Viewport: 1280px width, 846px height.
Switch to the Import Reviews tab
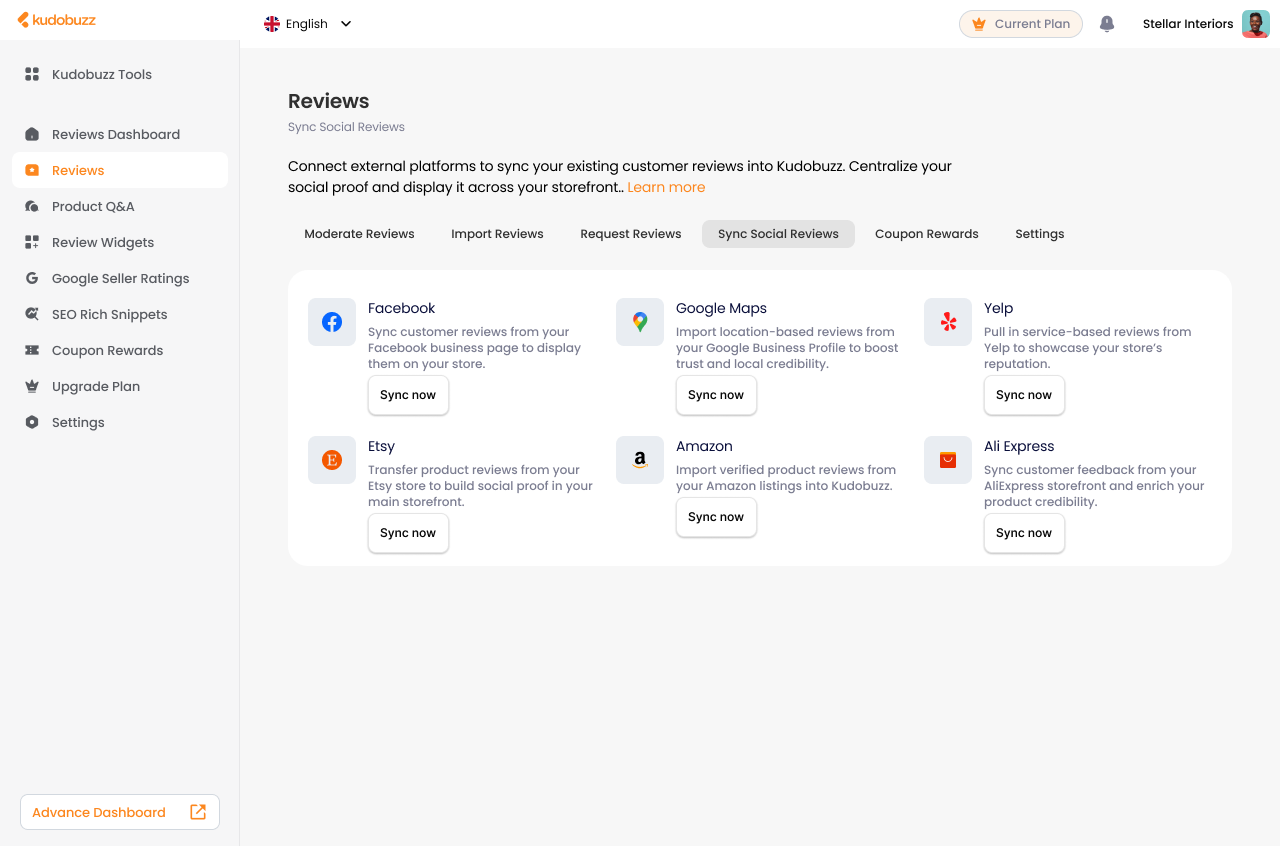[497, 234]
